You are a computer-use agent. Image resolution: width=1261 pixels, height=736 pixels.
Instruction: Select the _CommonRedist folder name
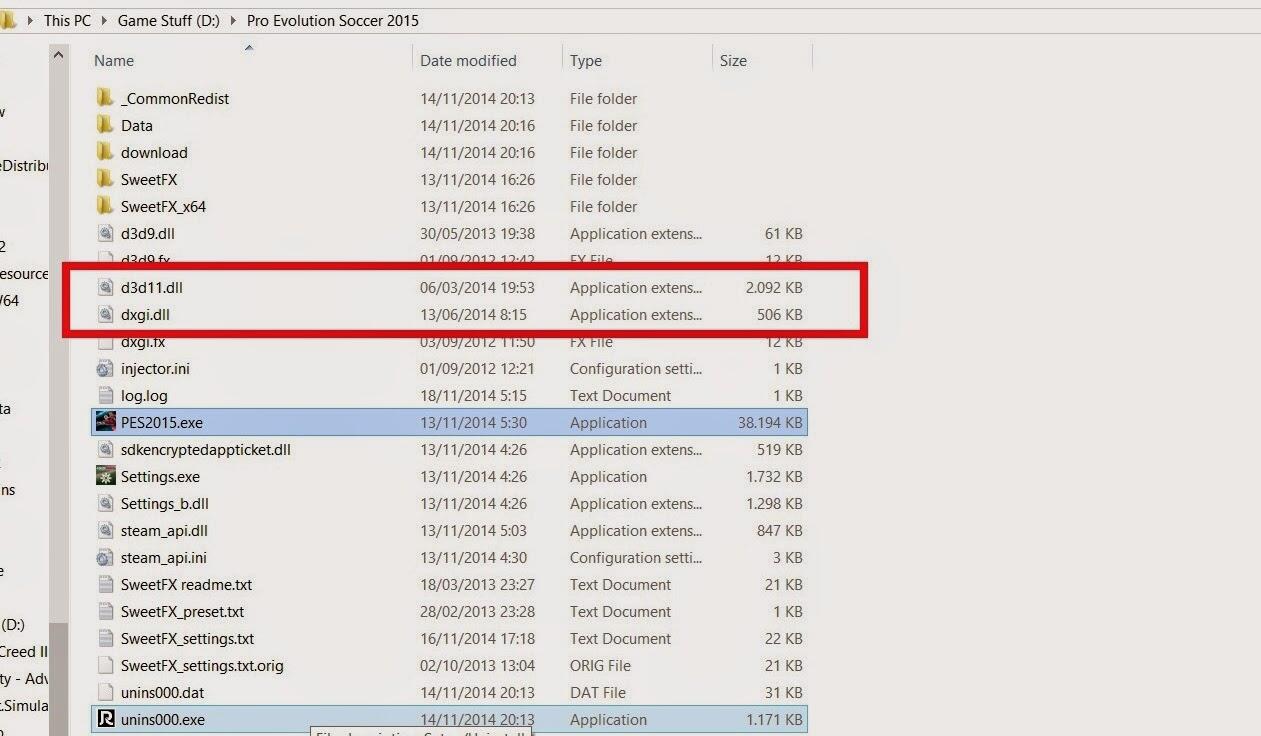point(175,98)
